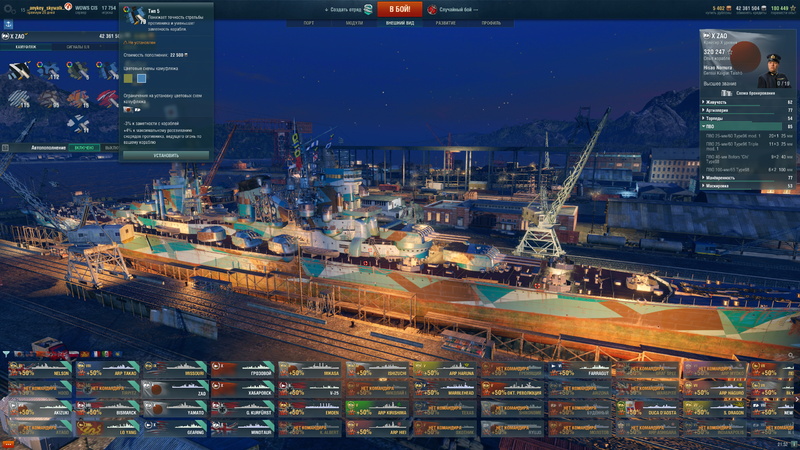Image resolution: width=800 pixels, height=450 pixels.
Task: Collapse the ПВО anti-air section
Action: (x=748, y=126)
